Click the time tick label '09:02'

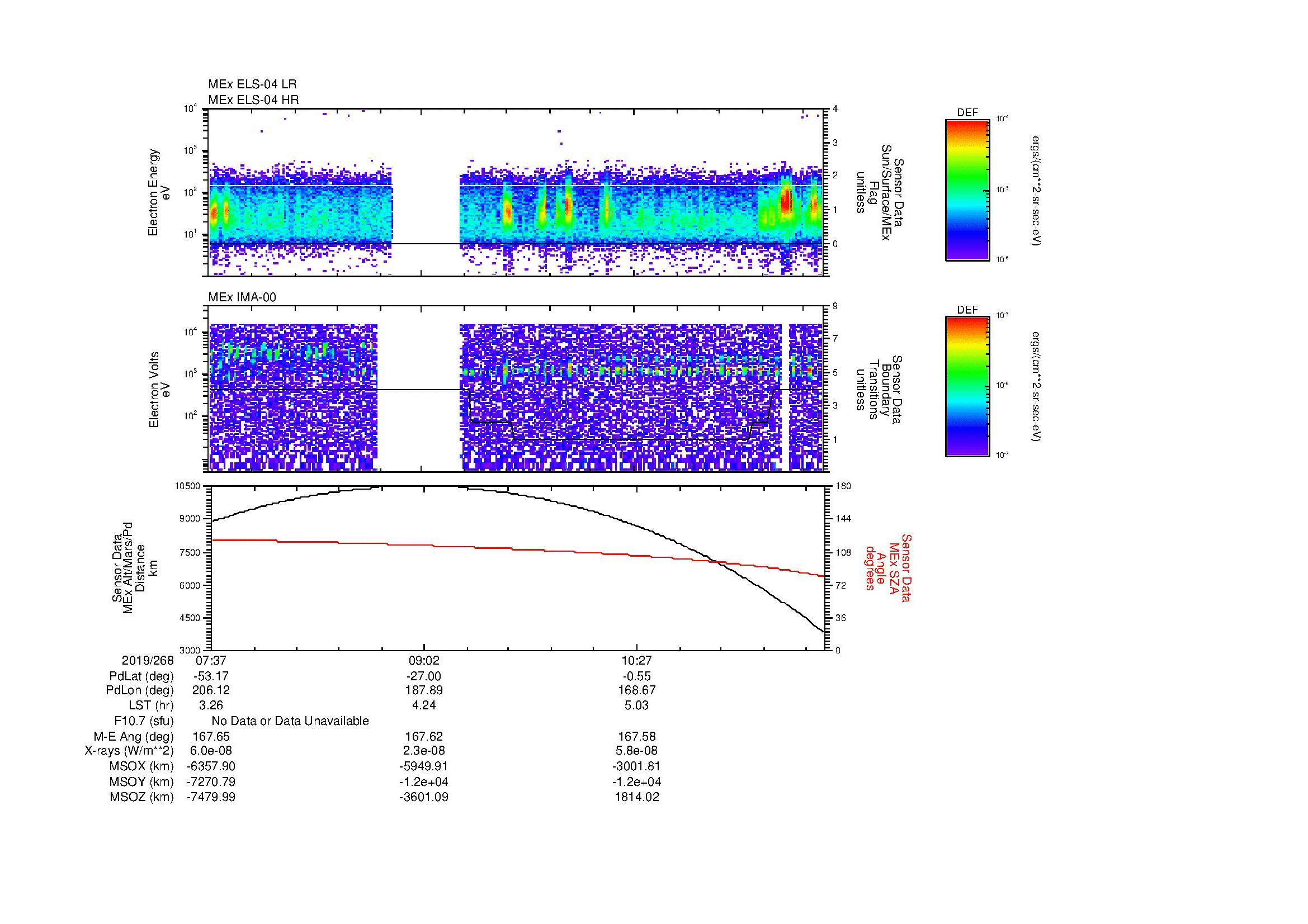[x=424, y=661]
